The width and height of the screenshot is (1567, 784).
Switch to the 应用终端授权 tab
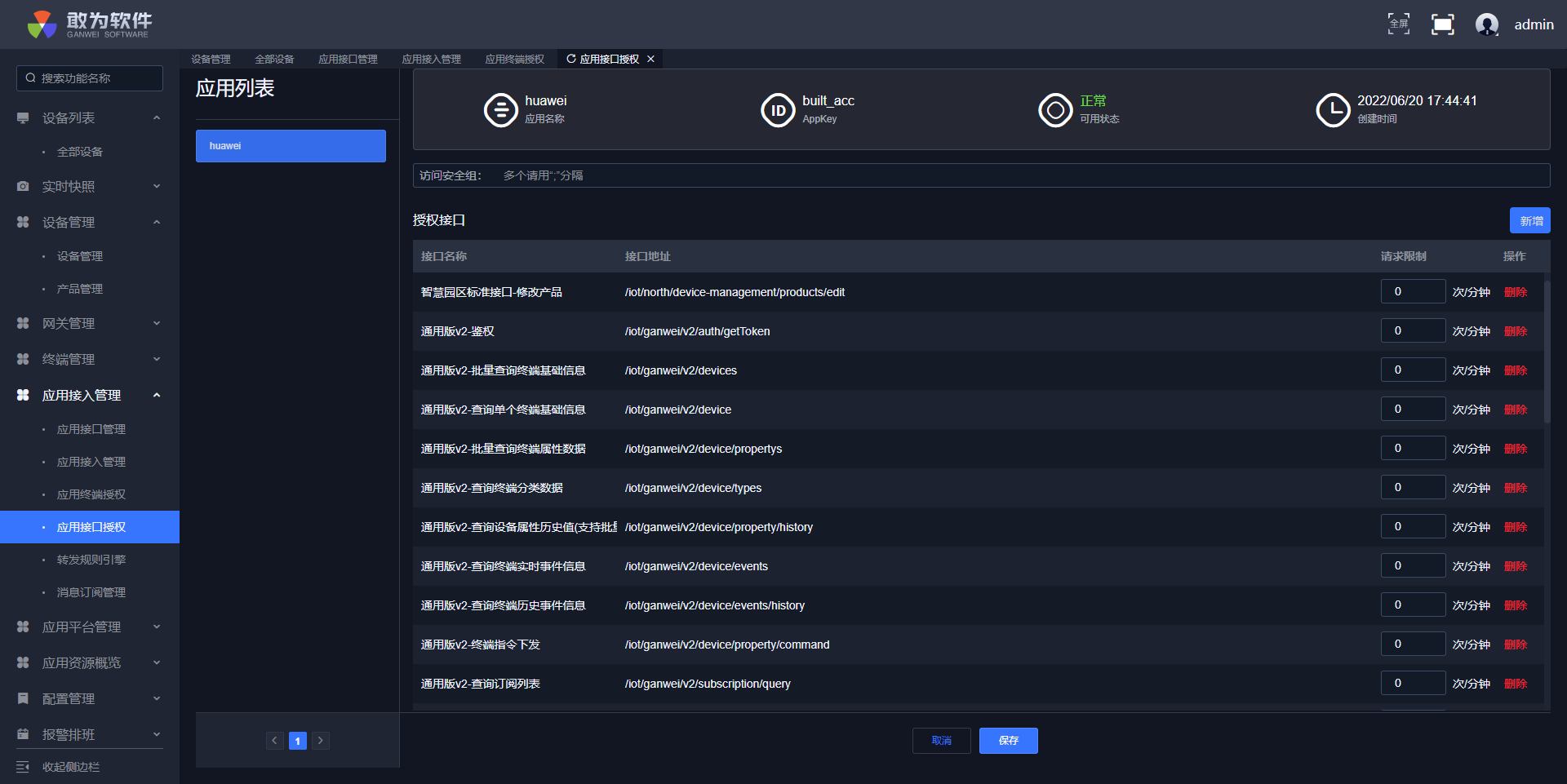pos(514,59)
